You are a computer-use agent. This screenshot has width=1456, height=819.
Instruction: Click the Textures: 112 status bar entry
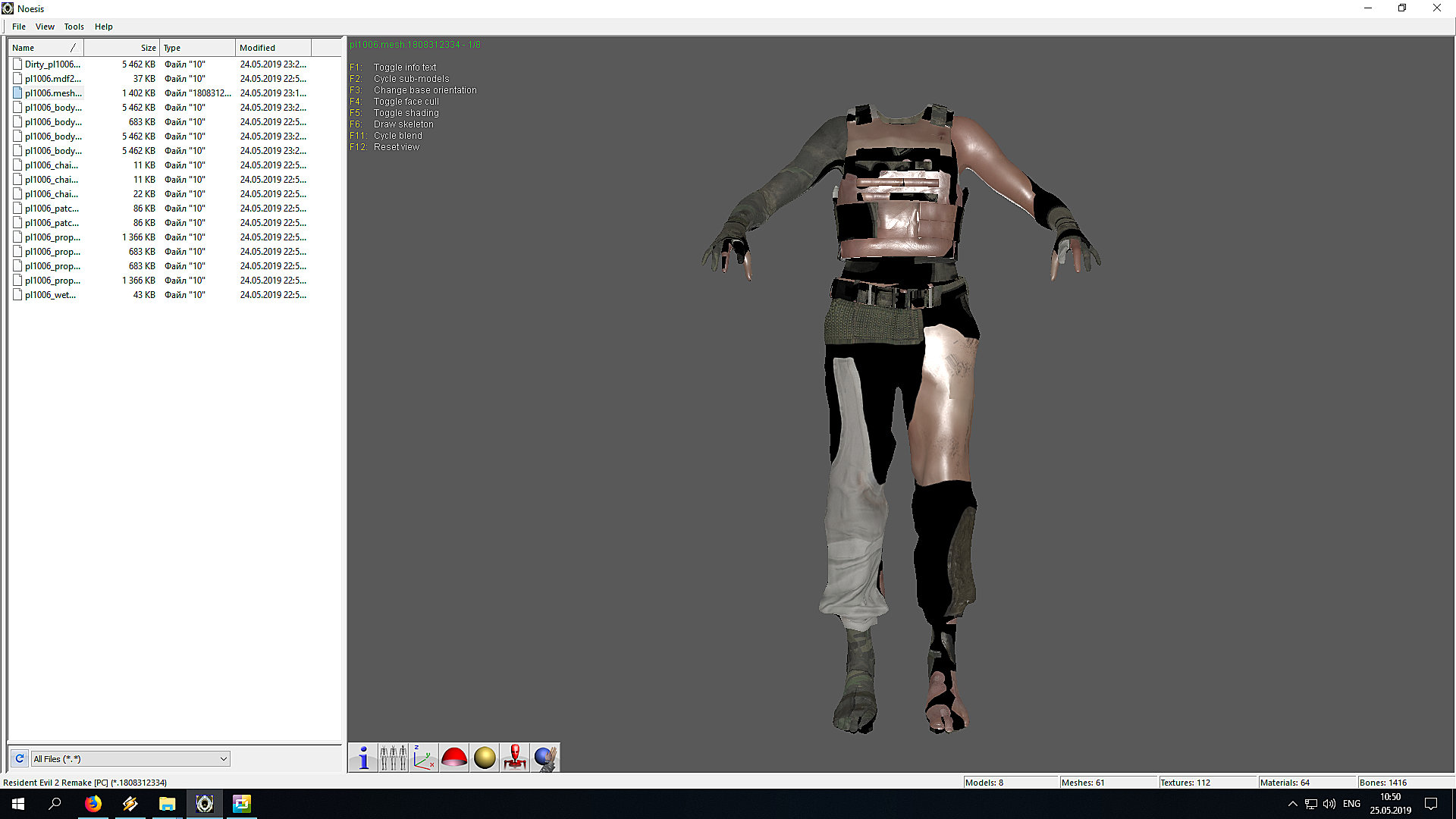(x=1207, y=783)
